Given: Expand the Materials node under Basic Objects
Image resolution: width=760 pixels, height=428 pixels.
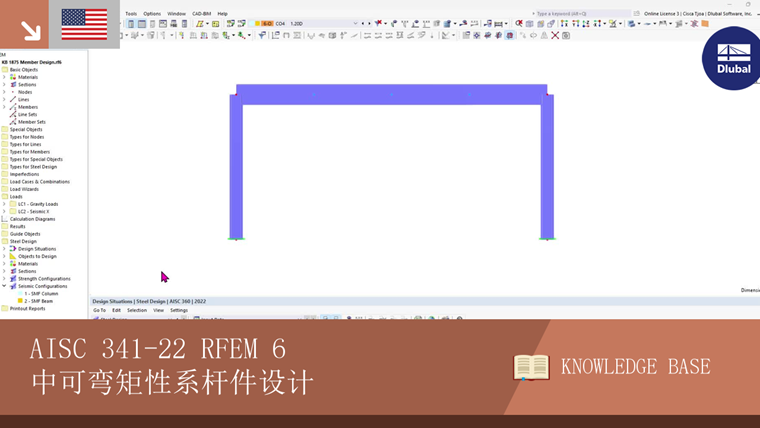Looking at the screenshot, I should coord(4,77).
